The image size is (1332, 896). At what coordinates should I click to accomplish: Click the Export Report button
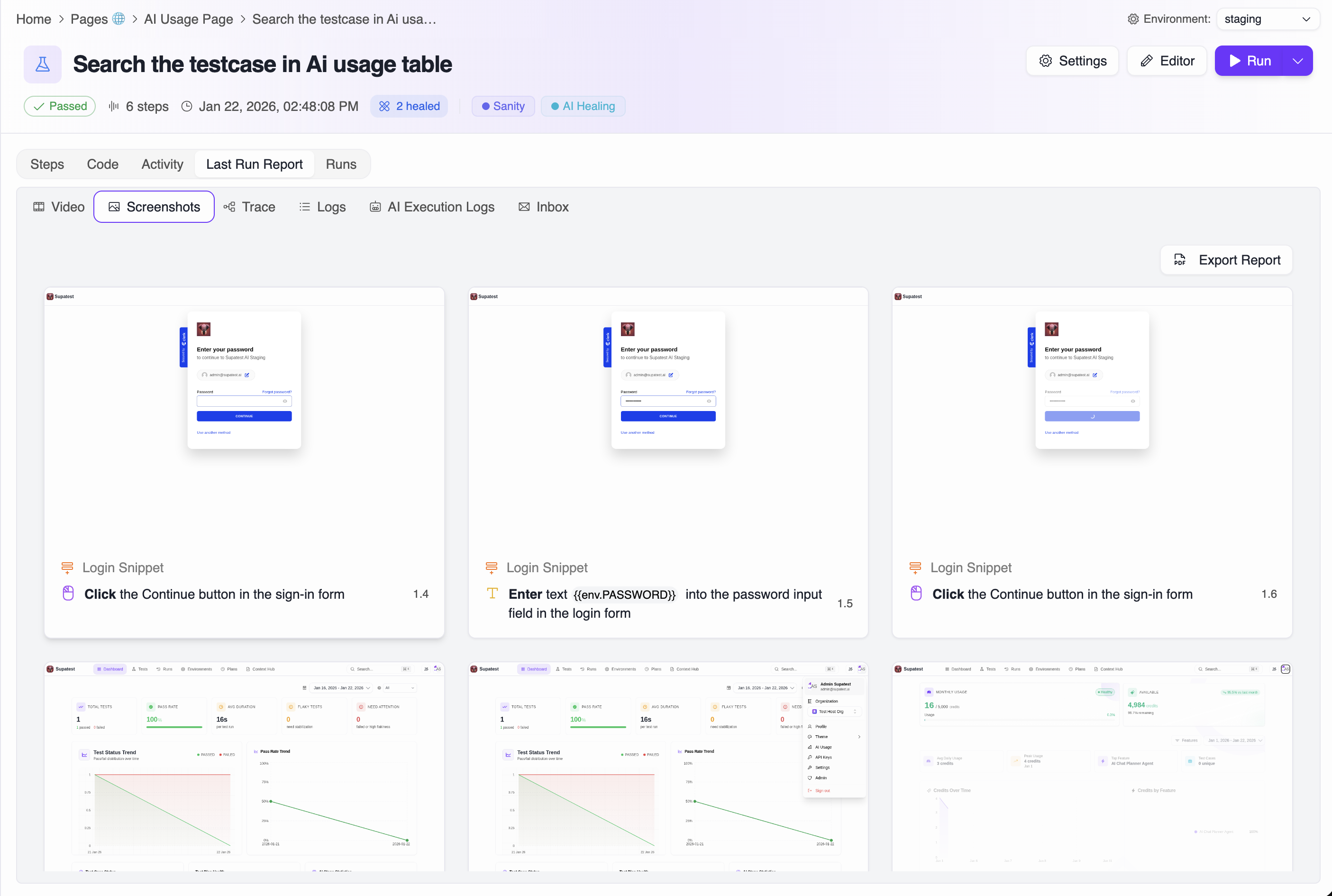1226,260
